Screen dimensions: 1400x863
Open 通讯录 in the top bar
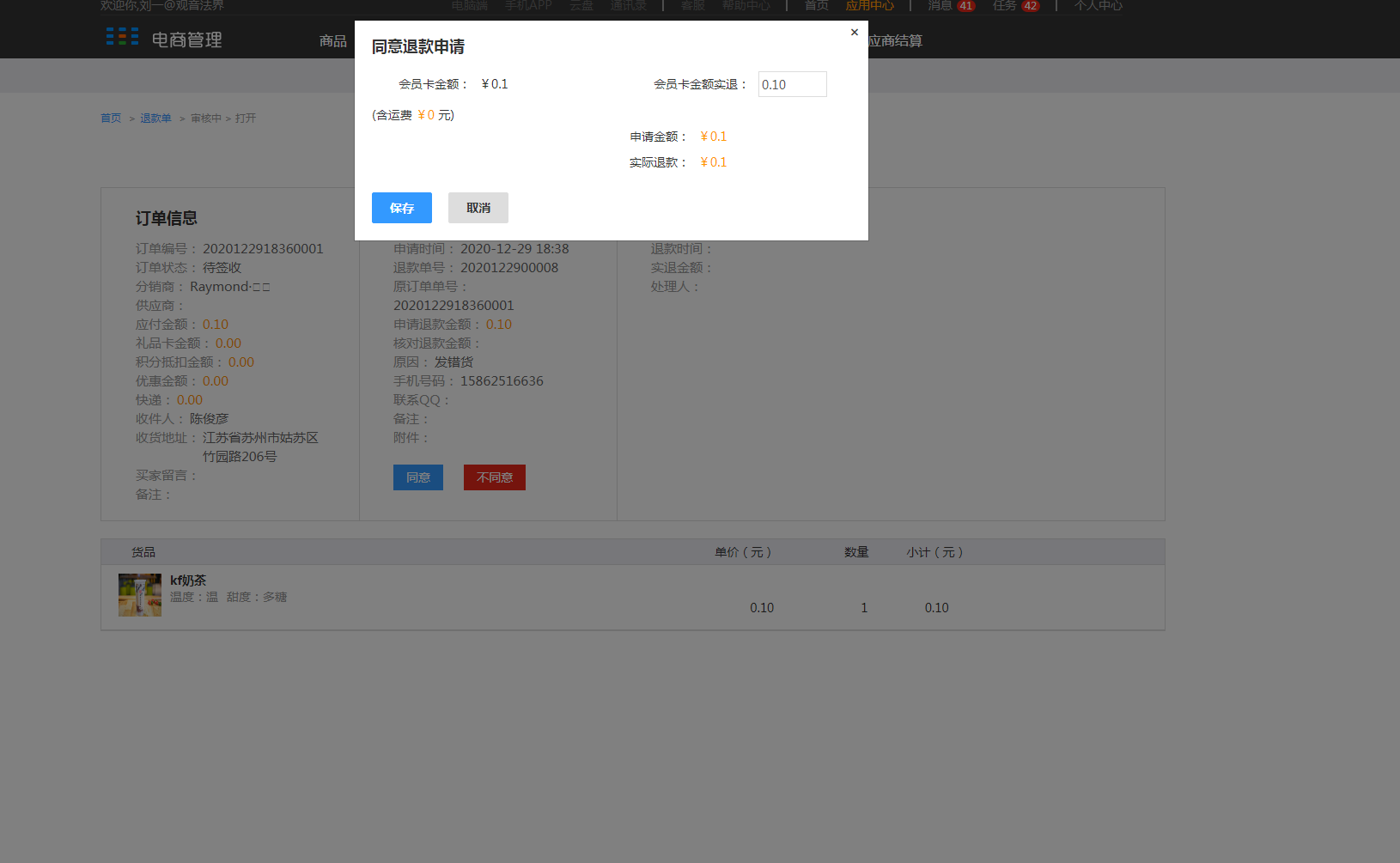pos(629,5)
